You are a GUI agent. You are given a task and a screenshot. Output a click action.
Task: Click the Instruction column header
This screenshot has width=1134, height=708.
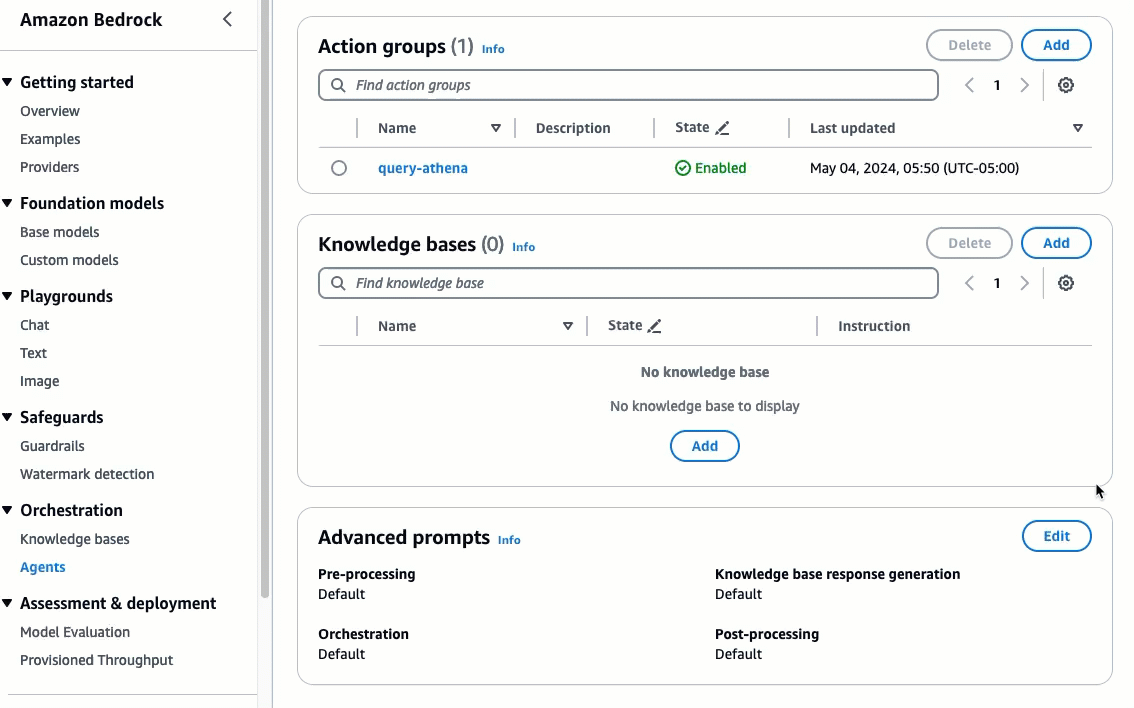pyautogui.click(x=874, y=326)
